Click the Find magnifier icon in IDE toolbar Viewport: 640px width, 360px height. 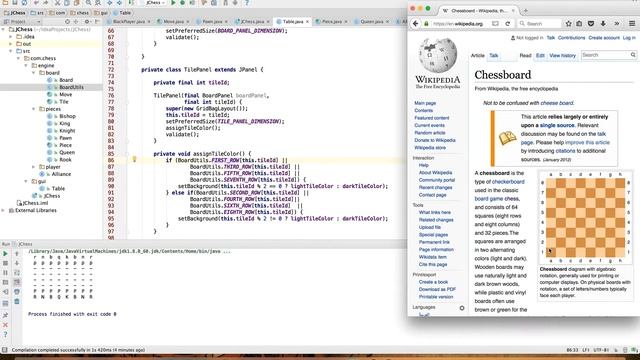[x=89, y=3]
